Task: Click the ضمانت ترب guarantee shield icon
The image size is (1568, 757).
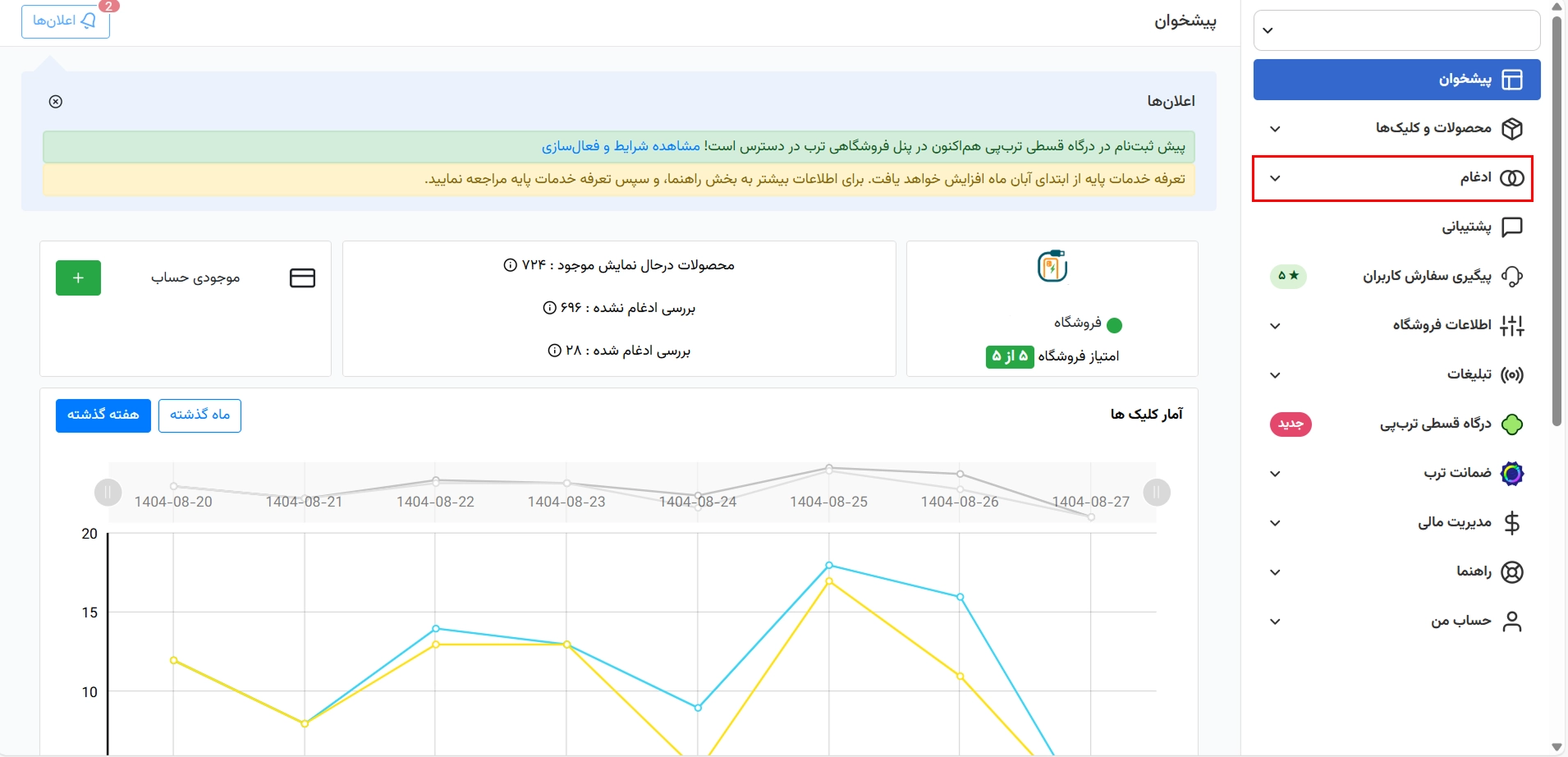Action: 1514,474
